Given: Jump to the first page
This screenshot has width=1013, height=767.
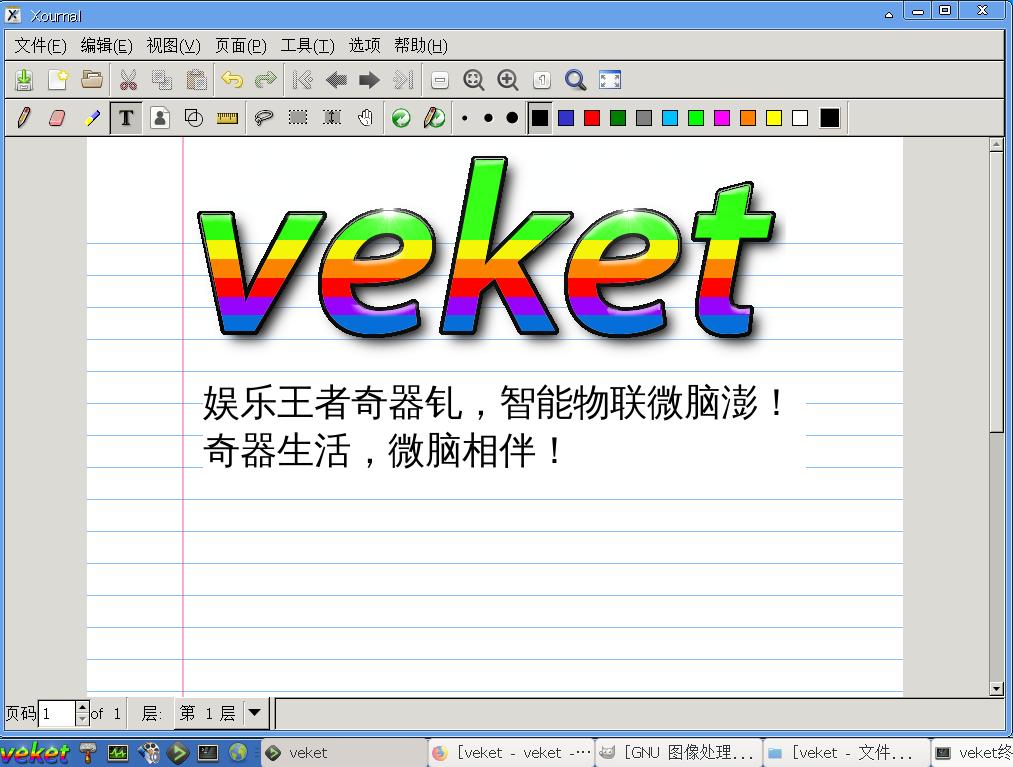Looking at the screenshot, I should click(302, 80).
